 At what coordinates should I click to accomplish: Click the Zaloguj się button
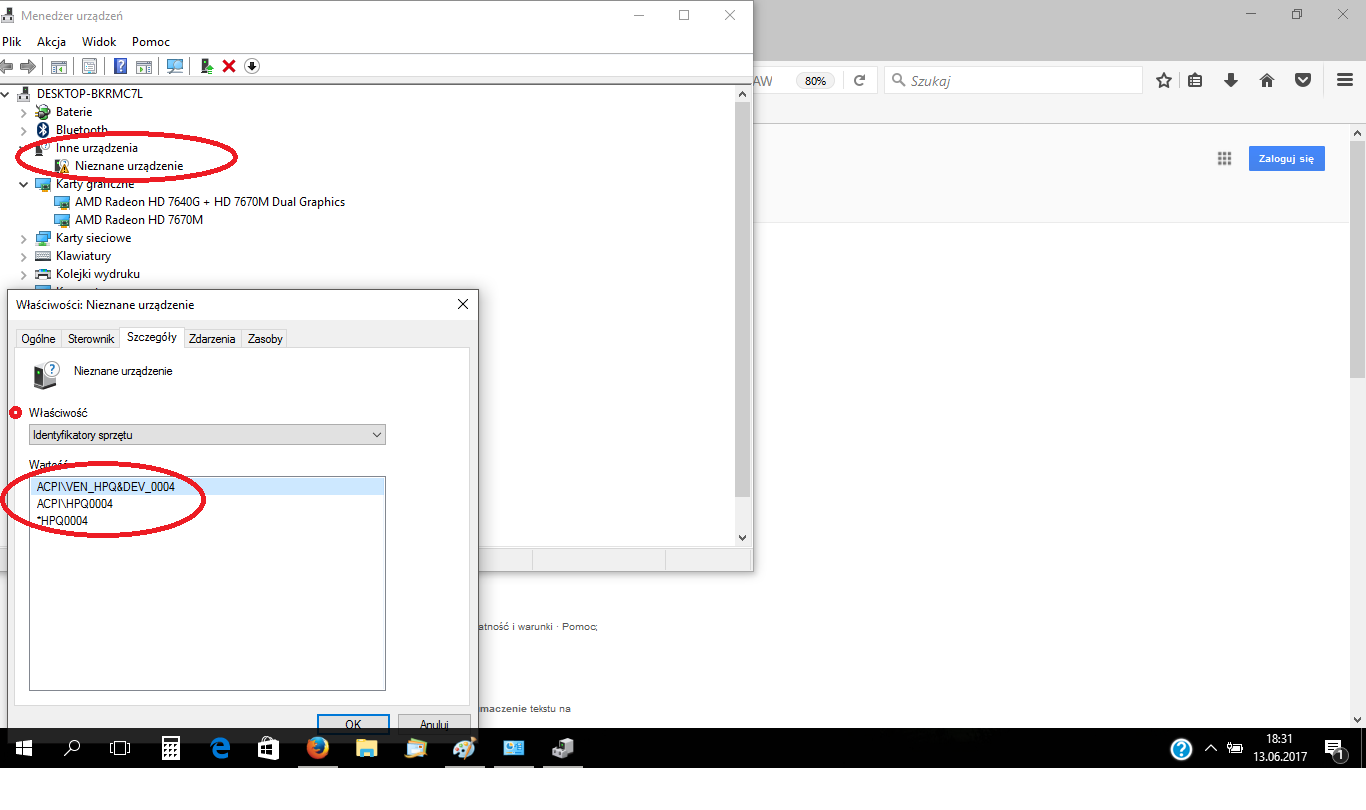1286,159
